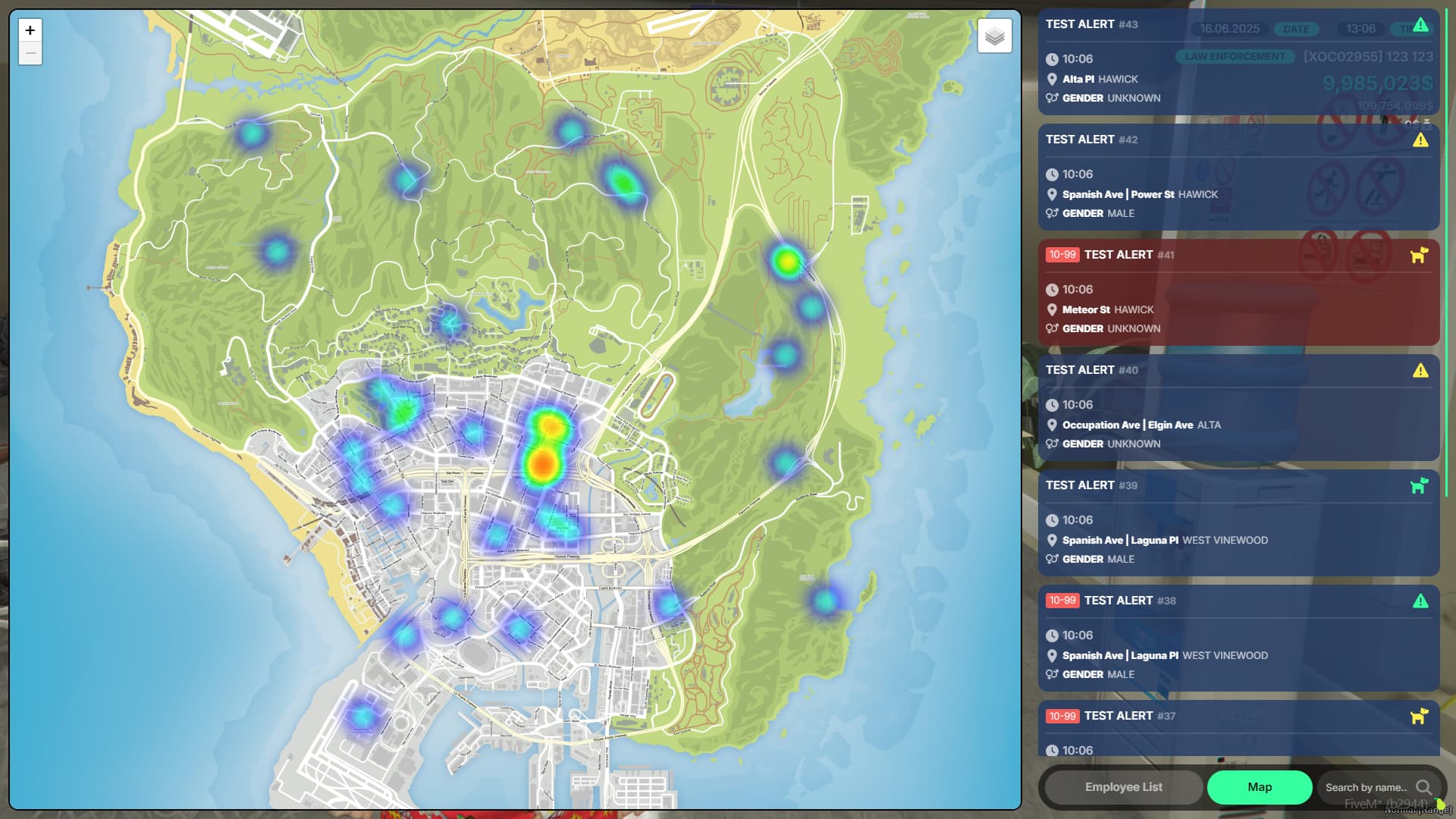Open Test Alert #42 card title
Image resolution: width=1456 pixels, height=819 pixels.
[x=1091, y=140]
